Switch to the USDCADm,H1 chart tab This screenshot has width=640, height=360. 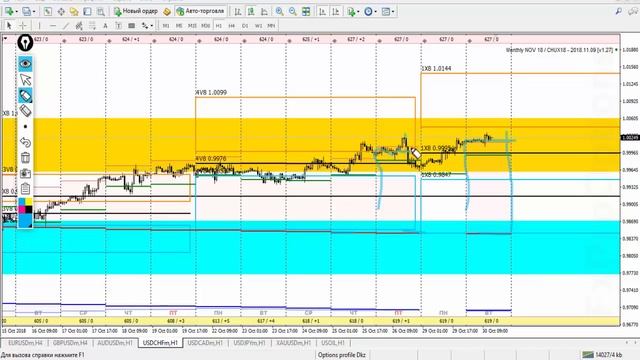pos(205,343)
